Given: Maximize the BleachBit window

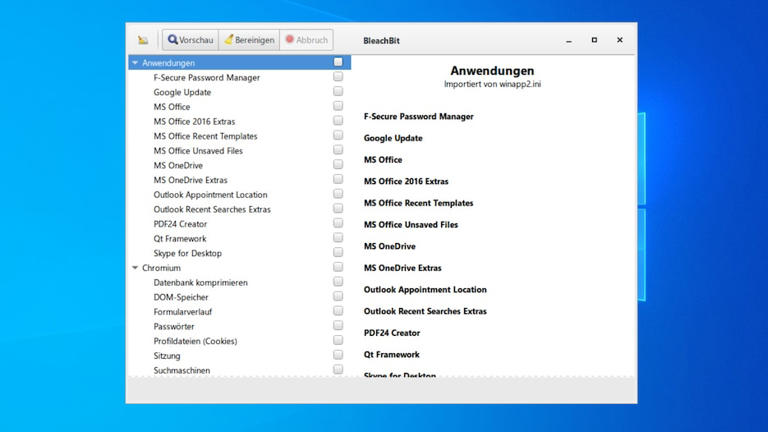Looking at the screenshot, I should click(x=594, y=40).
